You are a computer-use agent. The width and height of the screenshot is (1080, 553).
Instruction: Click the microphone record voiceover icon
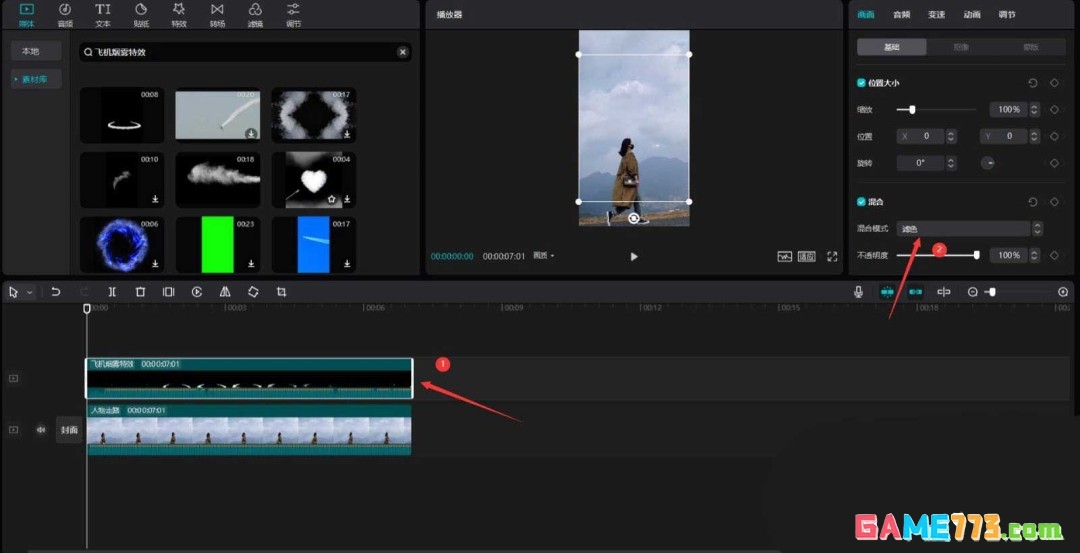(858, 292)
